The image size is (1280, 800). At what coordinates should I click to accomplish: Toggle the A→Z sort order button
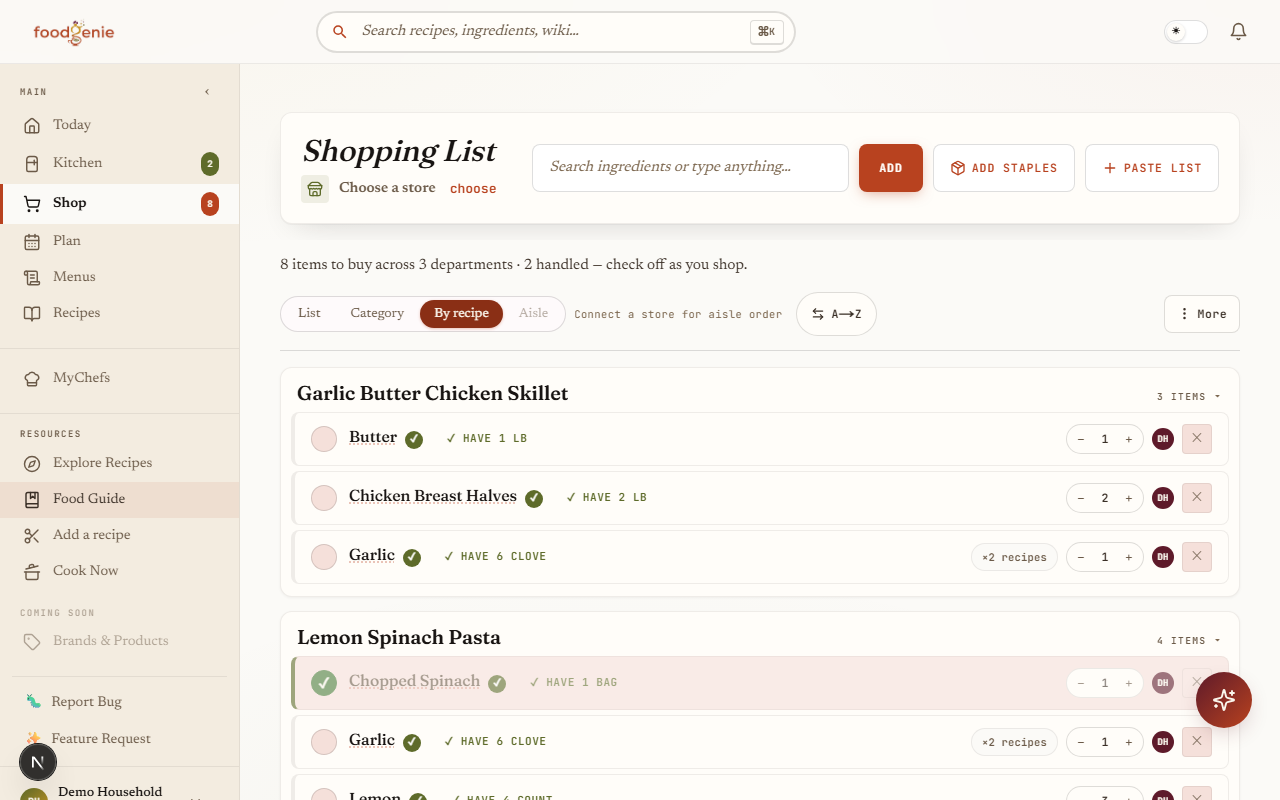(836, 314)
